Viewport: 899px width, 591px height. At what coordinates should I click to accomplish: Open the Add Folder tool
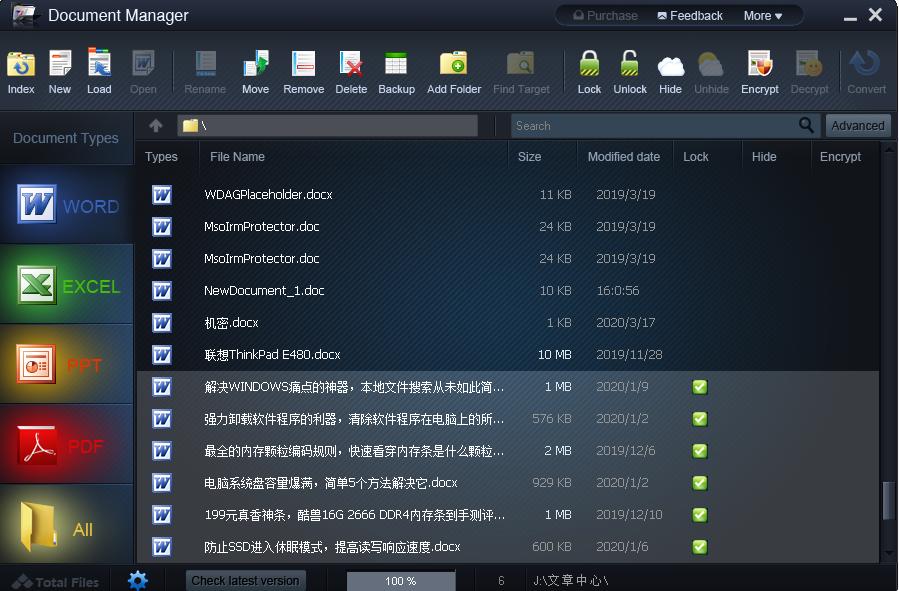coord(454,70)
